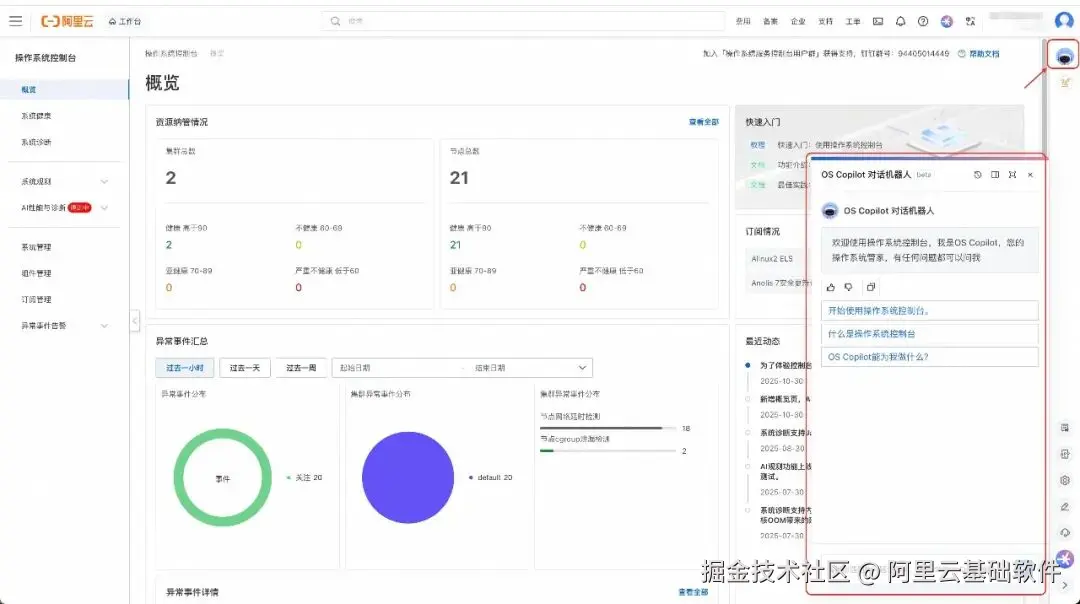Image resolution: width=1080 pixels, height=604 pixels.
Task: Expand the 系统观测 sidebar group
Action: click(x=64, y=182)
